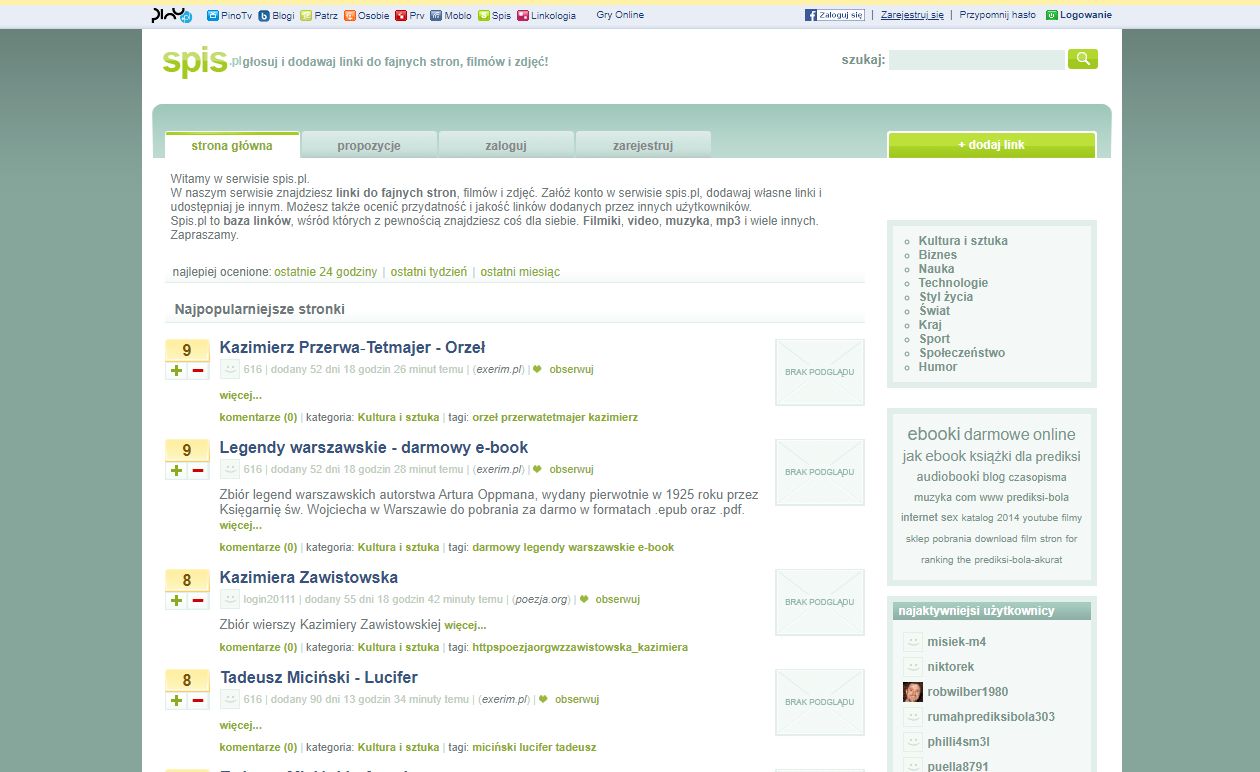Open Technologie sidebar category
The width and height of the screenshot is (1260, 772).
[x=953, y=283]
